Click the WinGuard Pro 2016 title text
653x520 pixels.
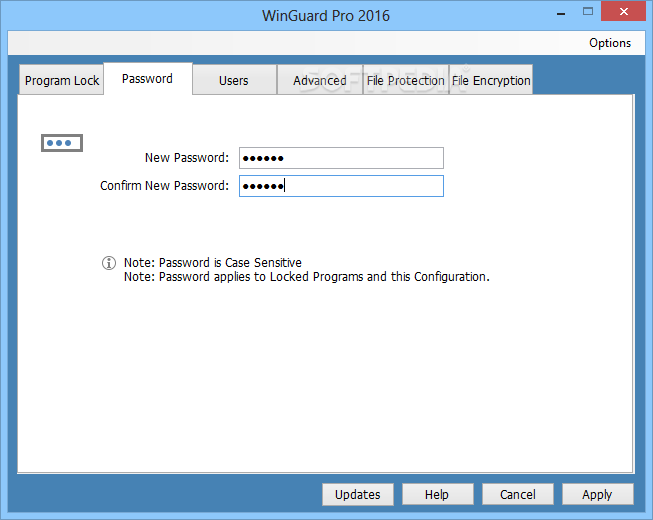(326, 16)
